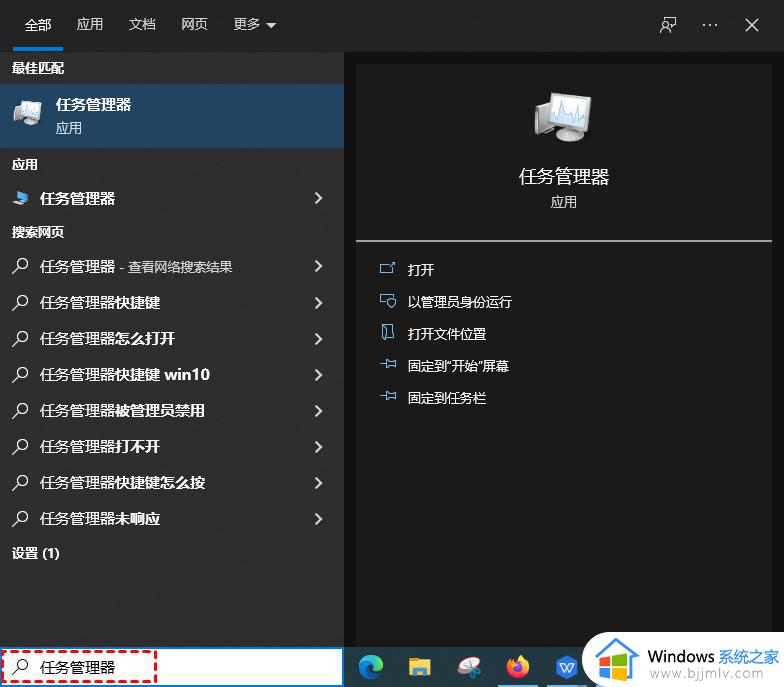This screenshot has width=784, height=687.
Task: Click the open-window icon beside 打开
Action: pos(388,268)
